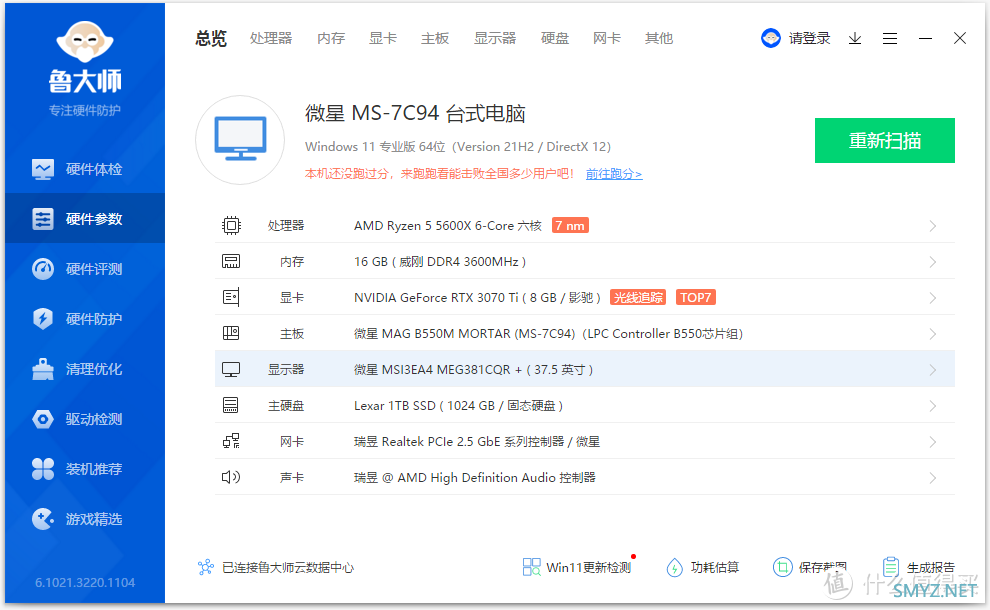Click the Win11更新检测 label
Screen dimensions: 990x610
point(588,567)
